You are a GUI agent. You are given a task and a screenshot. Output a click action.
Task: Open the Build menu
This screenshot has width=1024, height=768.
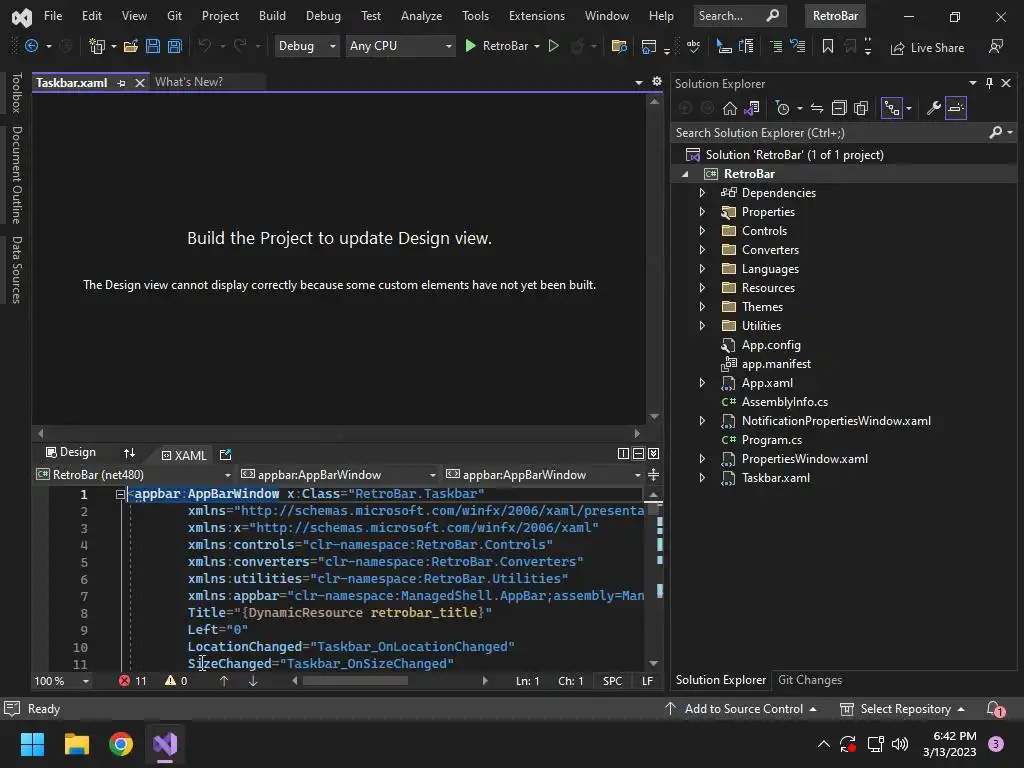point(272,16)
